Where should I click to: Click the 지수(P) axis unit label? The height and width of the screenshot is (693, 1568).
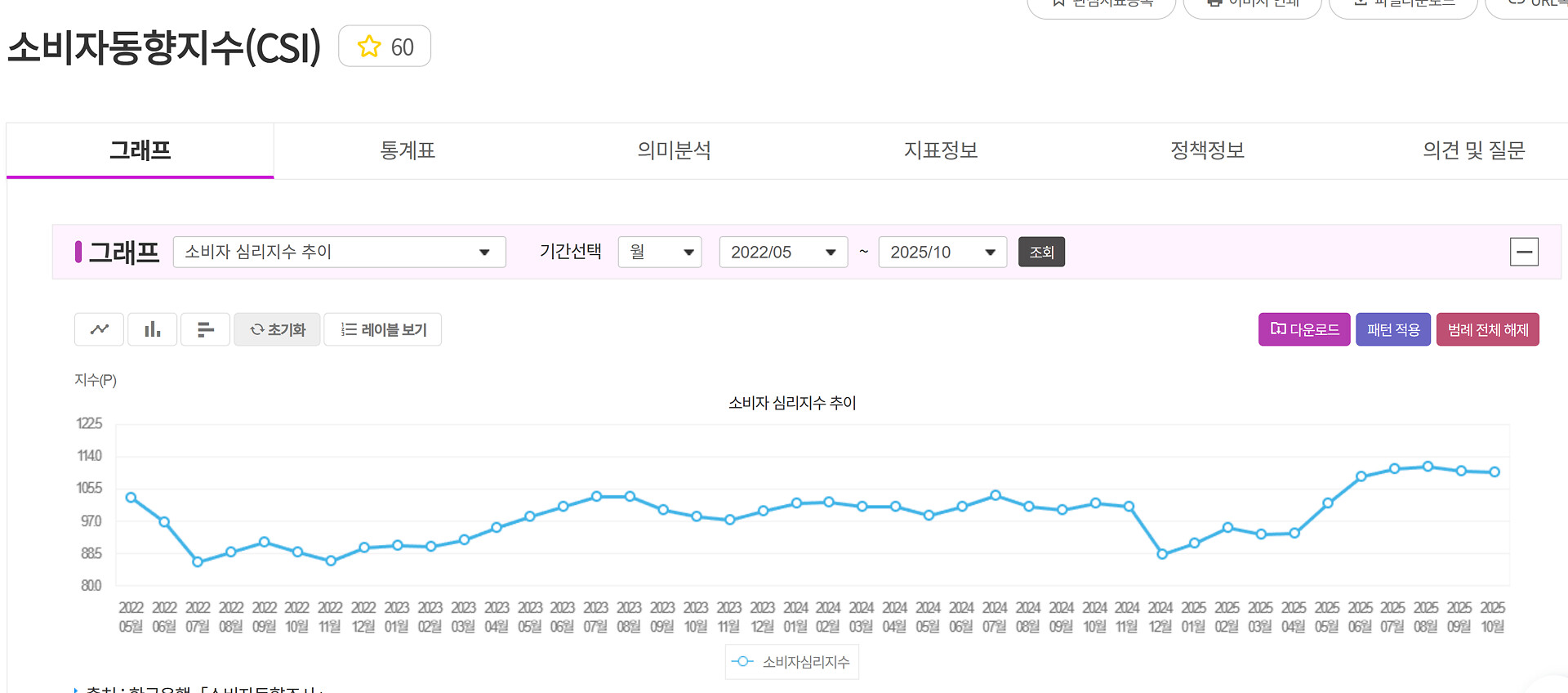point(96,380)
